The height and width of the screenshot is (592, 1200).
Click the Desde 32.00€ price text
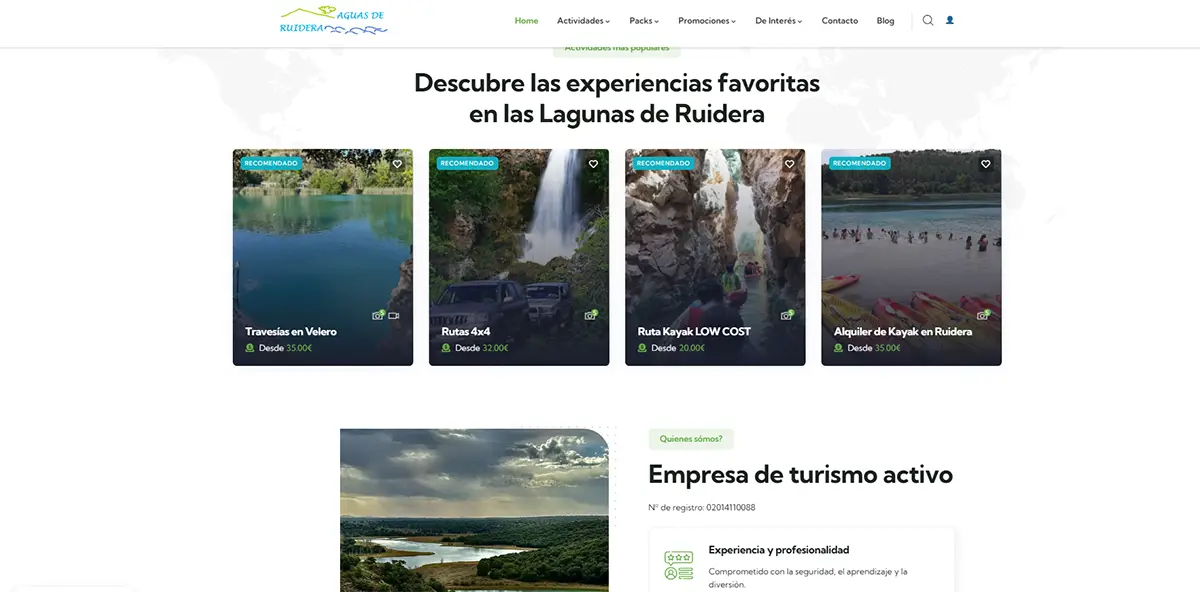tap(481, 348)
